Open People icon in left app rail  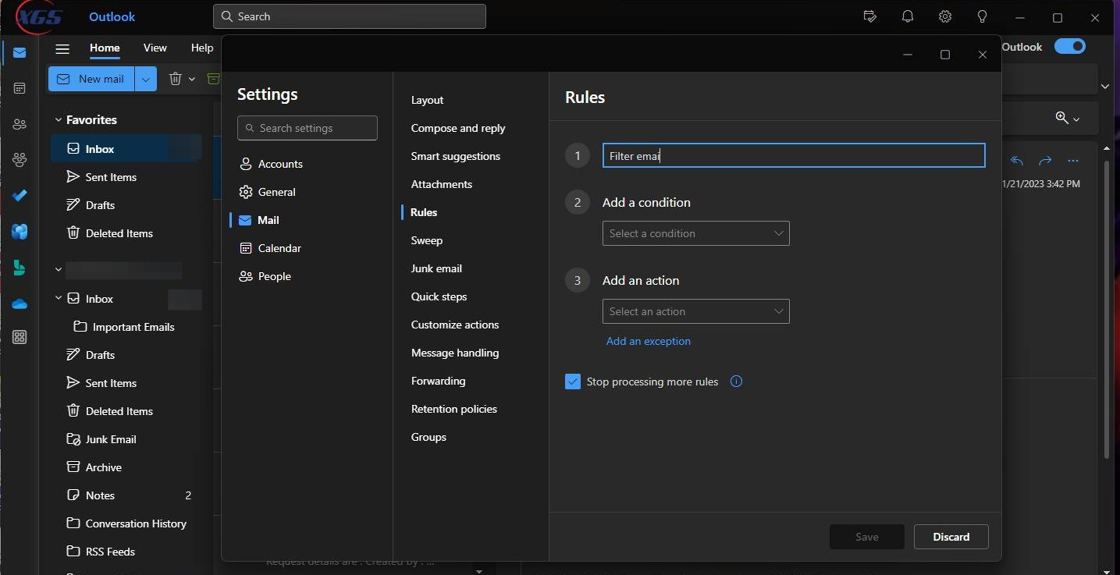(x=19, y=125)
